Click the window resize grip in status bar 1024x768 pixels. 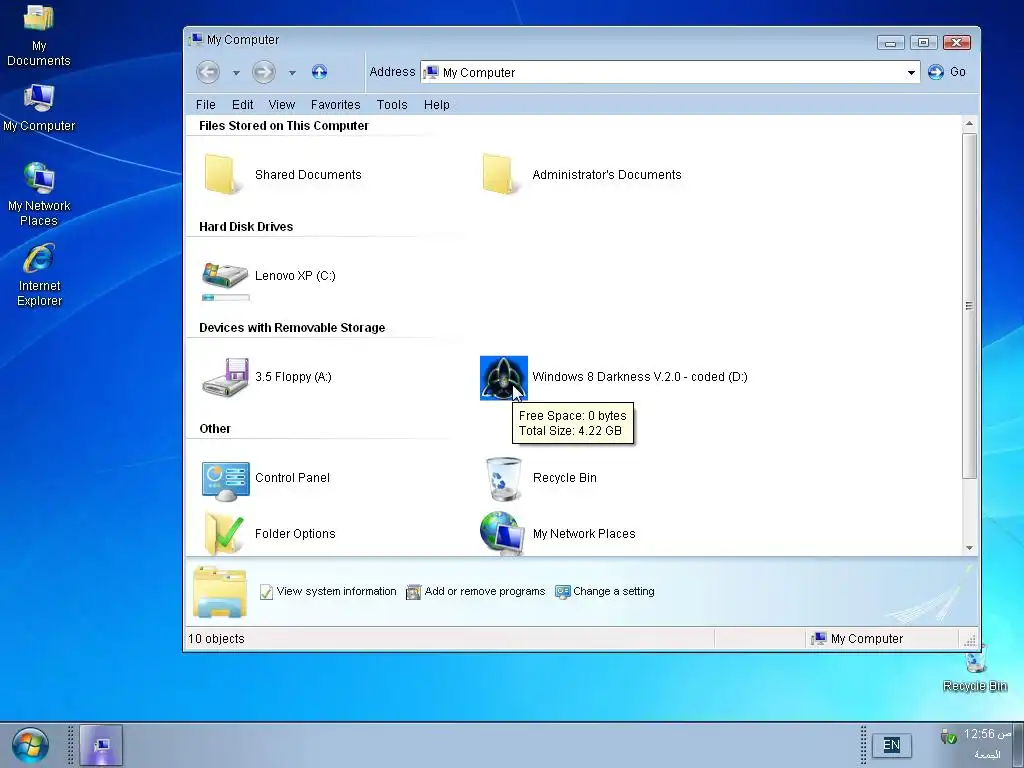click(970, 640)
